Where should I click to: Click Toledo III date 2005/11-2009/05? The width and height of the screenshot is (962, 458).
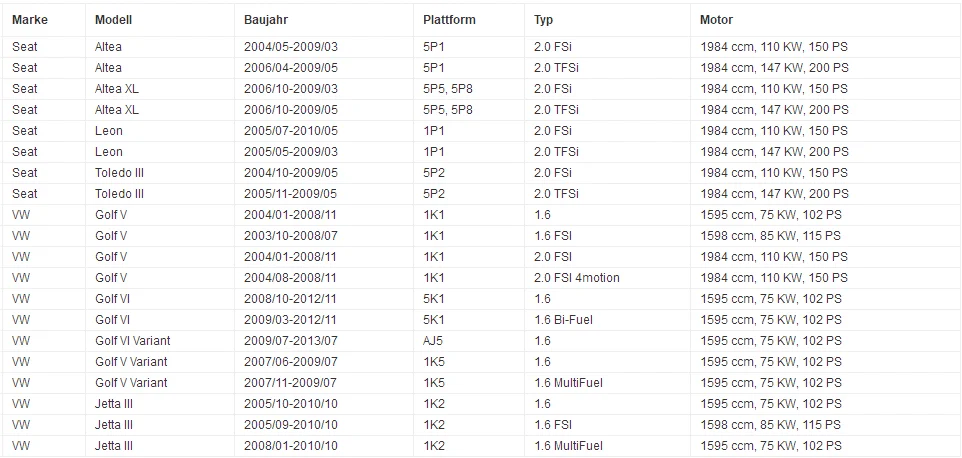pos(291,194)
